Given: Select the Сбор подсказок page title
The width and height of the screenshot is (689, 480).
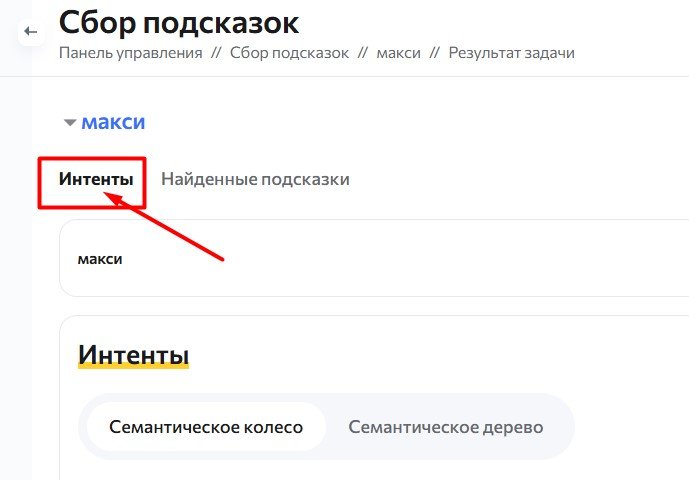Looking at the screenshot, I should point(179,22).
